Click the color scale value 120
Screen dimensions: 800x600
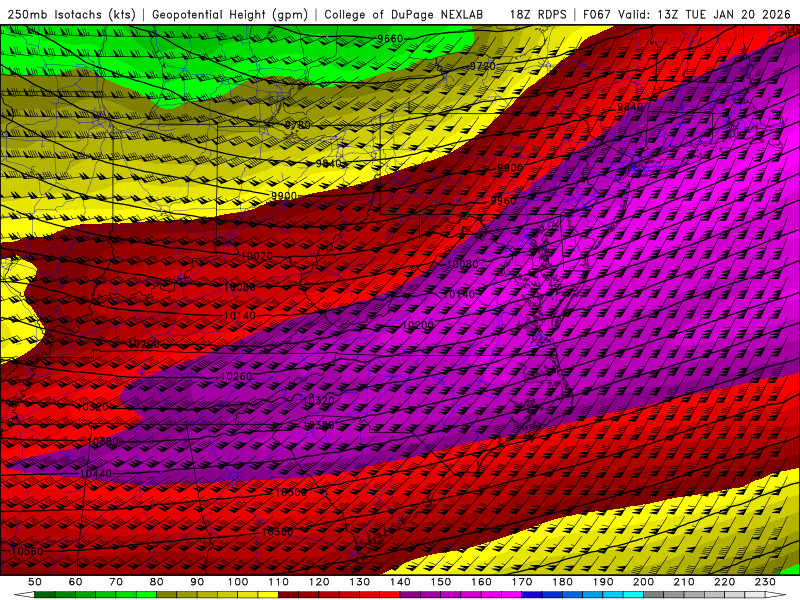click(319, 582)
